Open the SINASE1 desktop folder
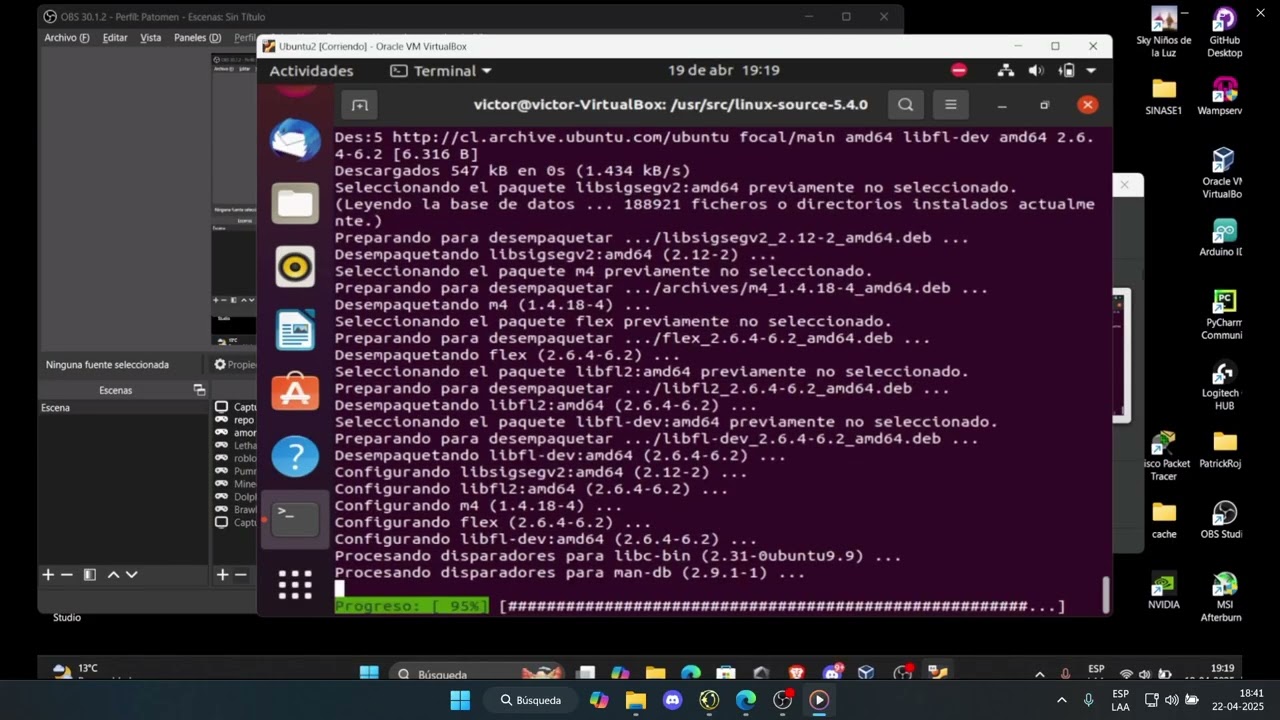The height and width of the screenshot is (720, 1280). [1164, 97]
